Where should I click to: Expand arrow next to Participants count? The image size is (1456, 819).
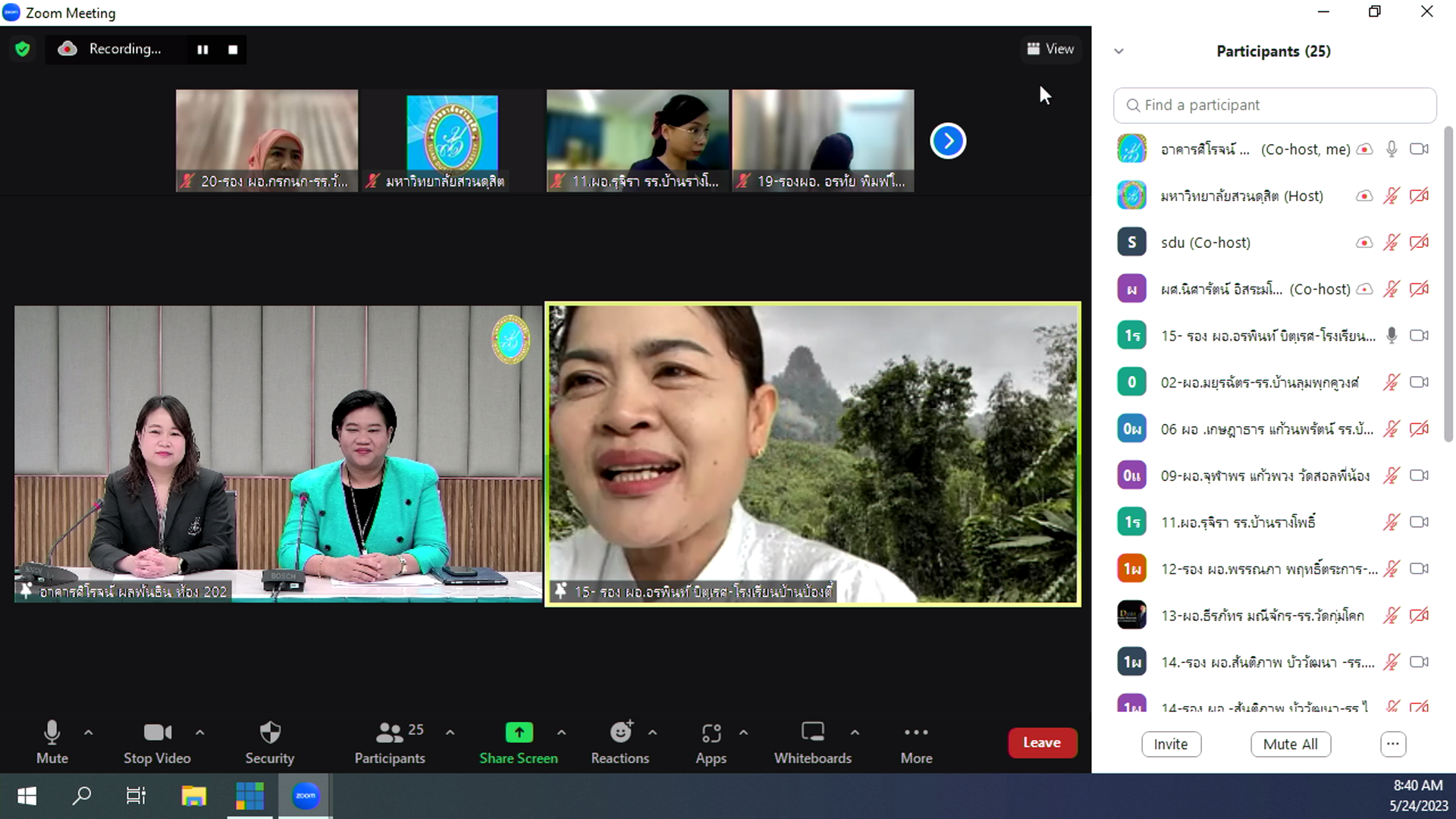pos(450,733)
